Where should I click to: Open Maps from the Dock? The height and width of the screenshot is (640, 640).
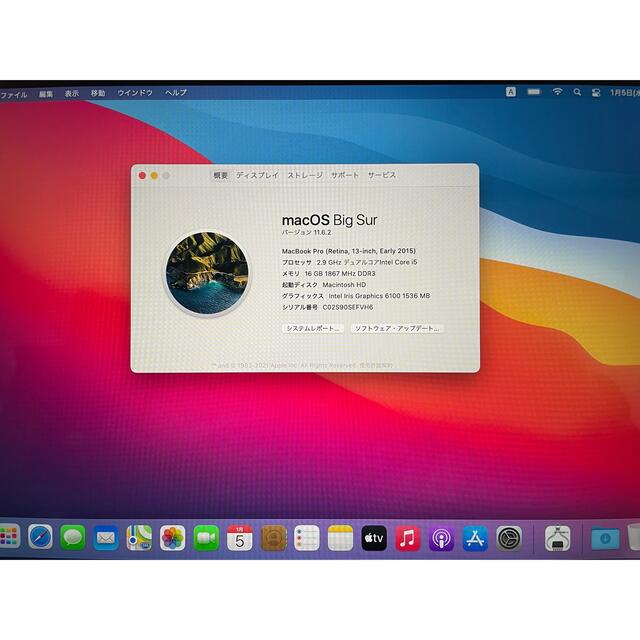click(139, 538)
